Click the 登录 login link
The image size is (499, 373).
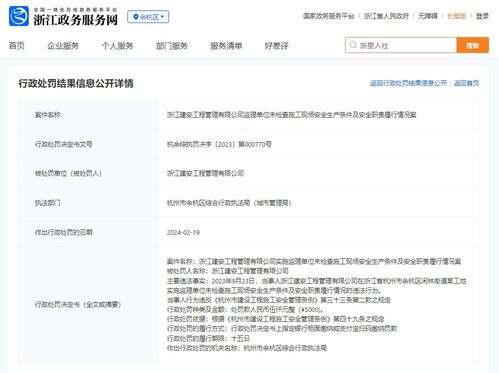click(482, 16)
